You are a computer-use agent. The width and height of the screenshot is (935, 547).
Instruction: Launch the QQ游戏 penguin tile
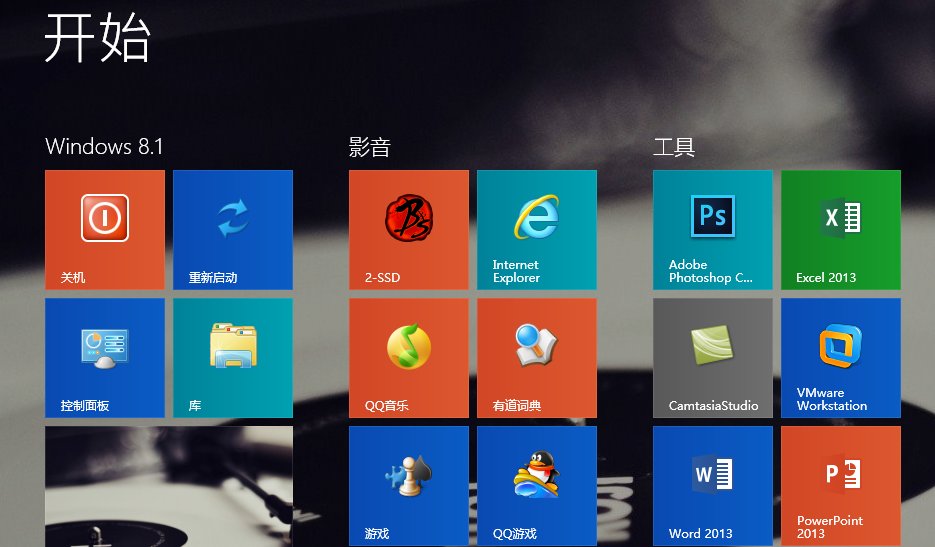(x=537, y=486)
